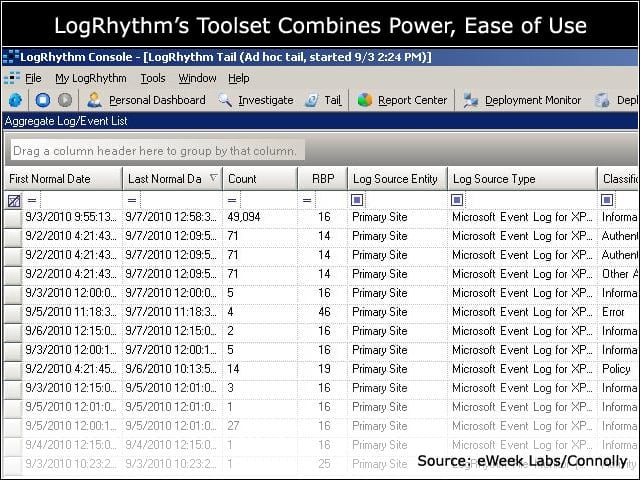Click the Aggregate Log/Event List panel title

click(66, 121)
